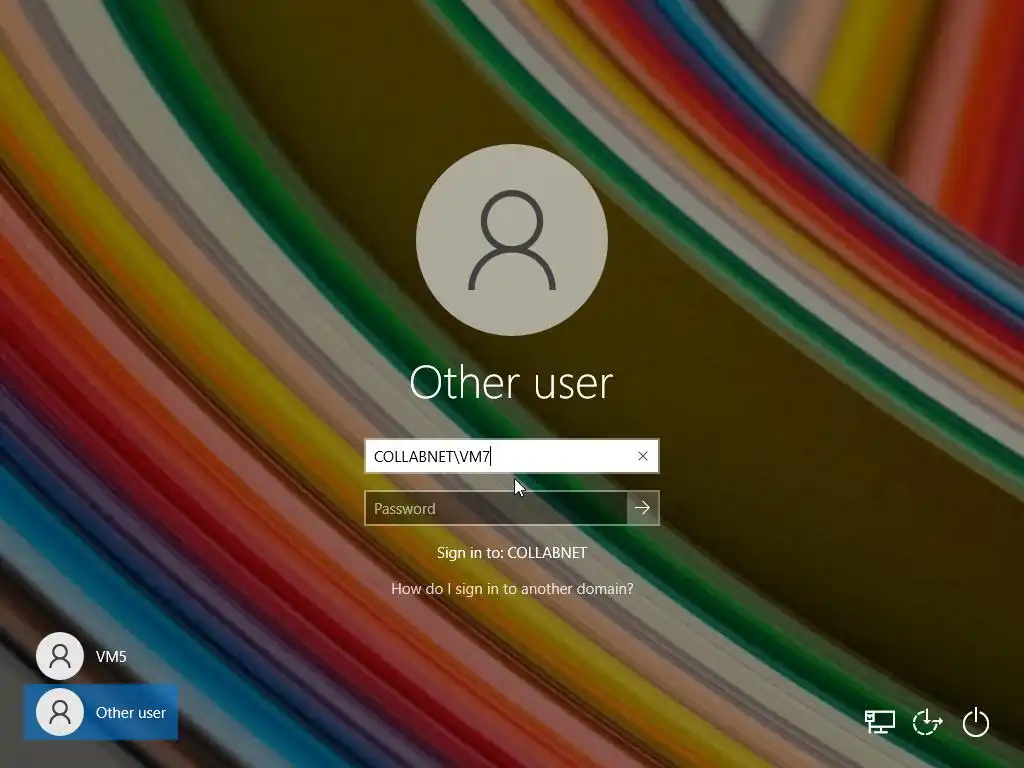The image size is (1024, 768).
Task: Open 'How do I sign in to another domain?'
Action: [512, 588]
